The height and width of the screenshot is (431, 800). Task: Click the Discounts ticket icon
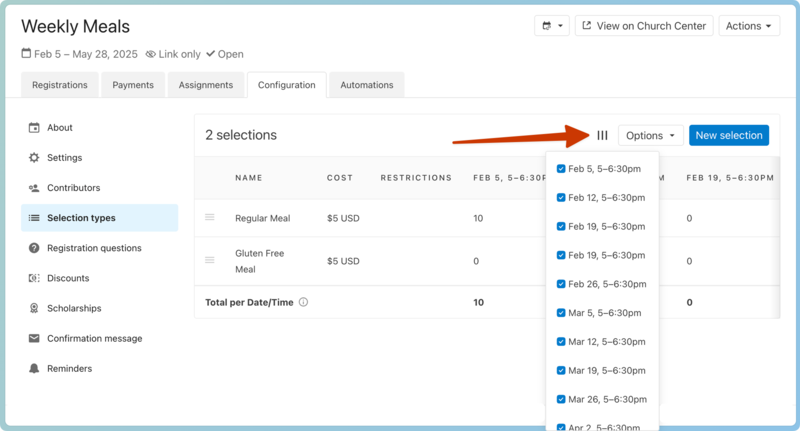click(34, 278)
